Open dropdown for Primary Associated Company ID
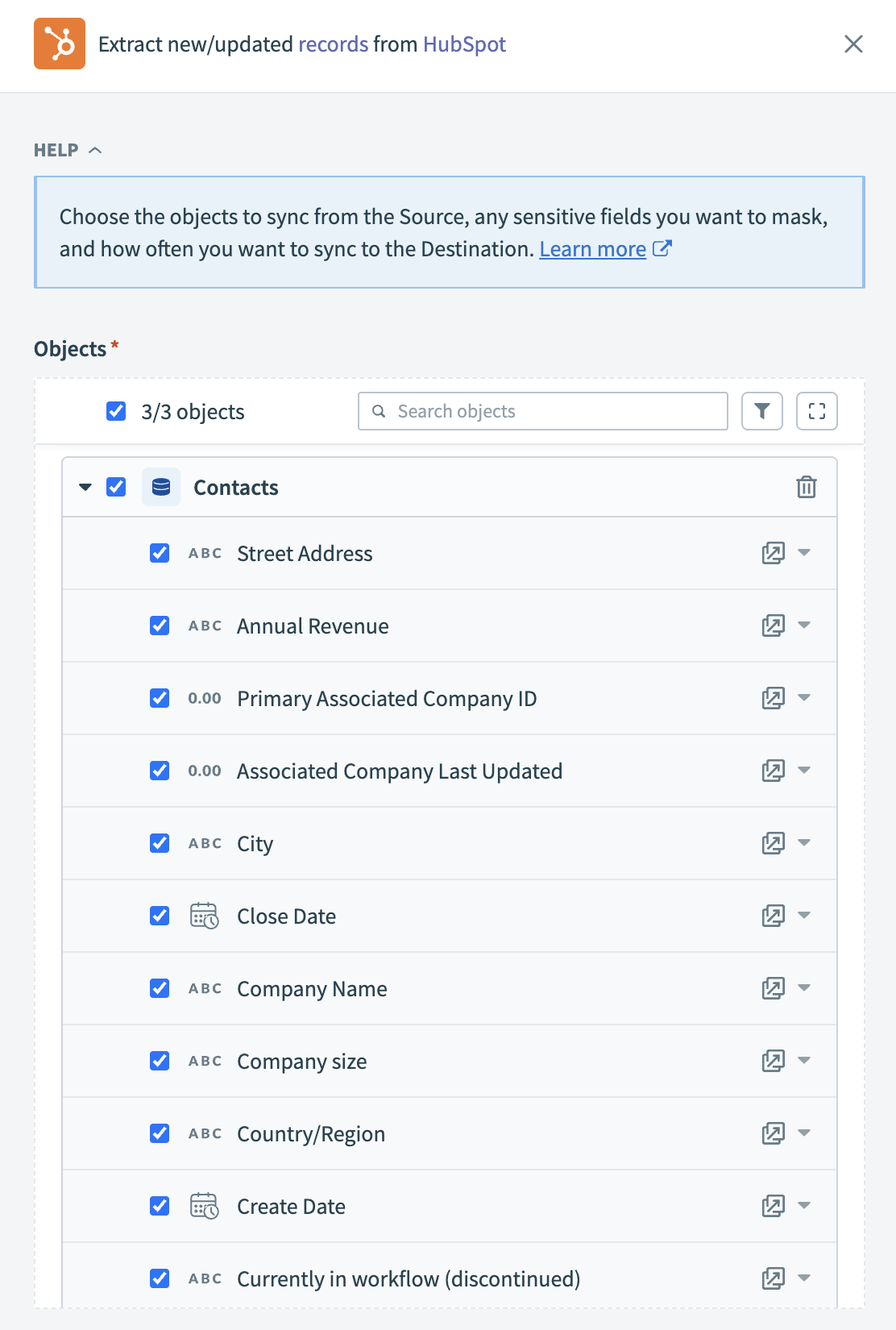Screen dimensions: 896x1330 (x=804, y=698)
